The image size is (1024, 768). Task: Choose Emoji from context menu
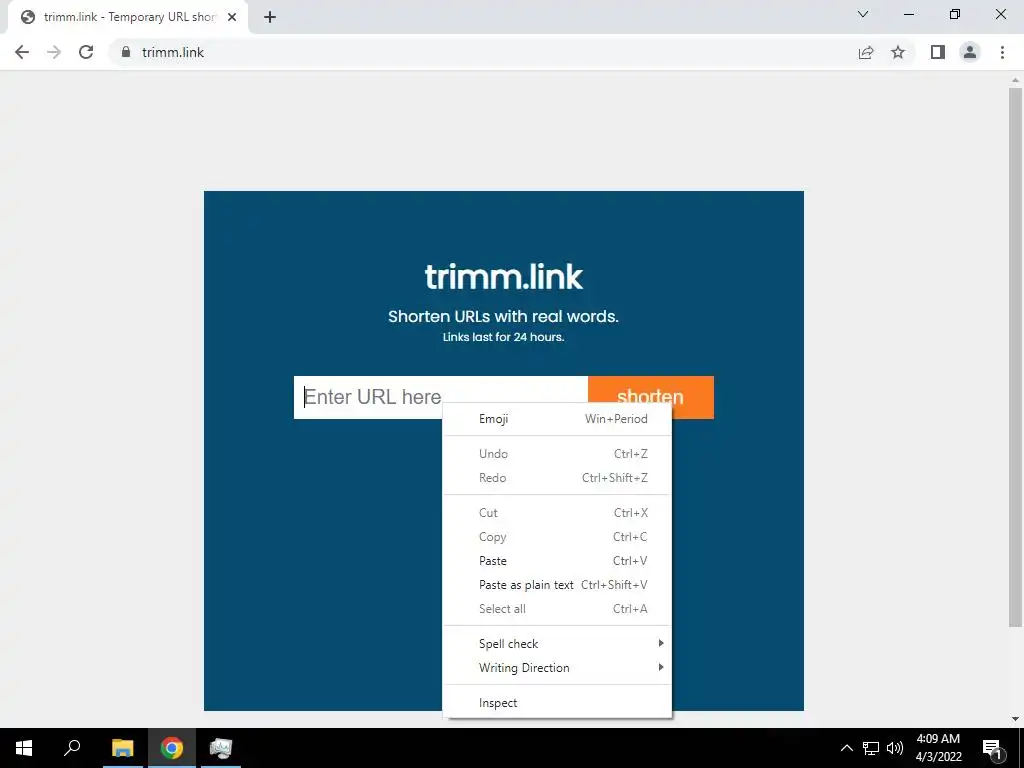(557, 419)
